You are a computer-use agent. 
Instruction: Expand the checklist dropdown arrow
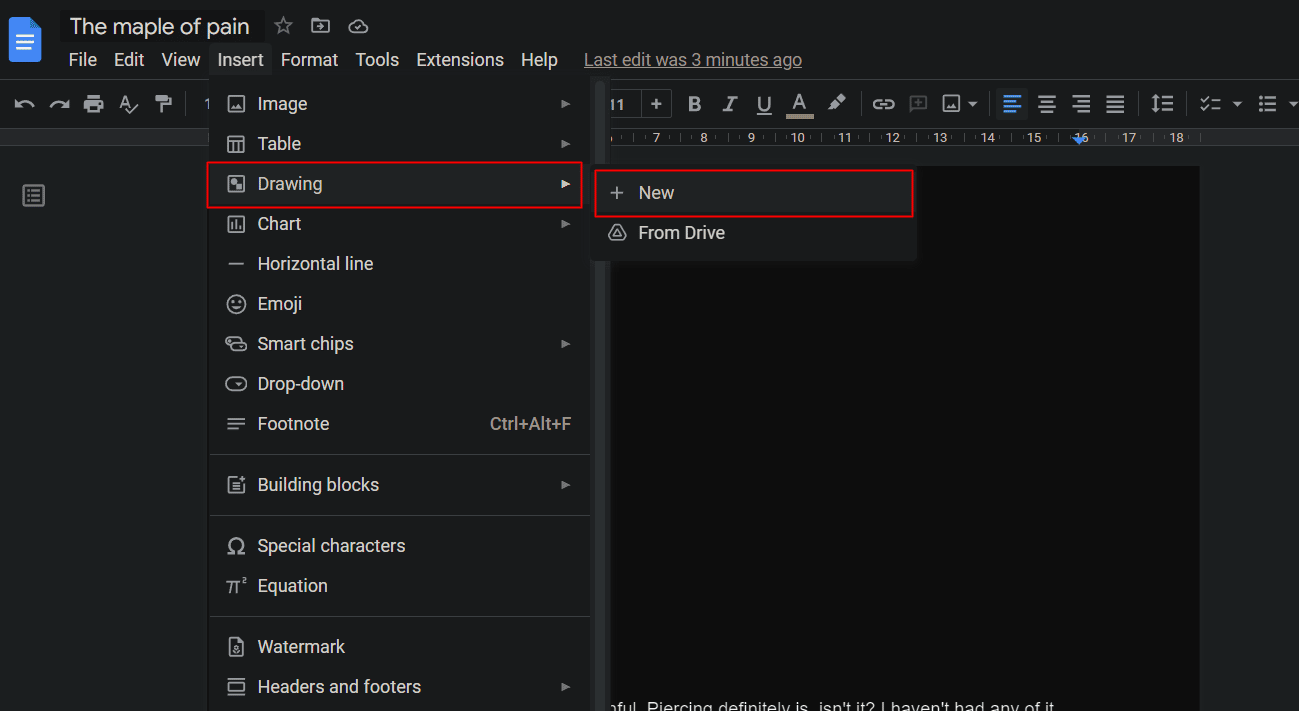1237,104
